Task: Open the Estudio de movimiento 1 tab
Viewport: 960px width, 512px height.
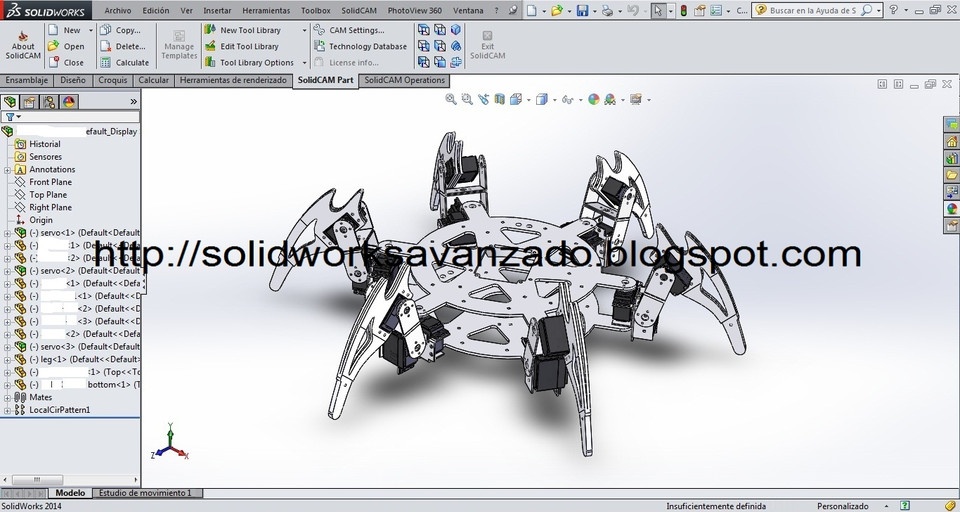Action: tap(145, 492)
